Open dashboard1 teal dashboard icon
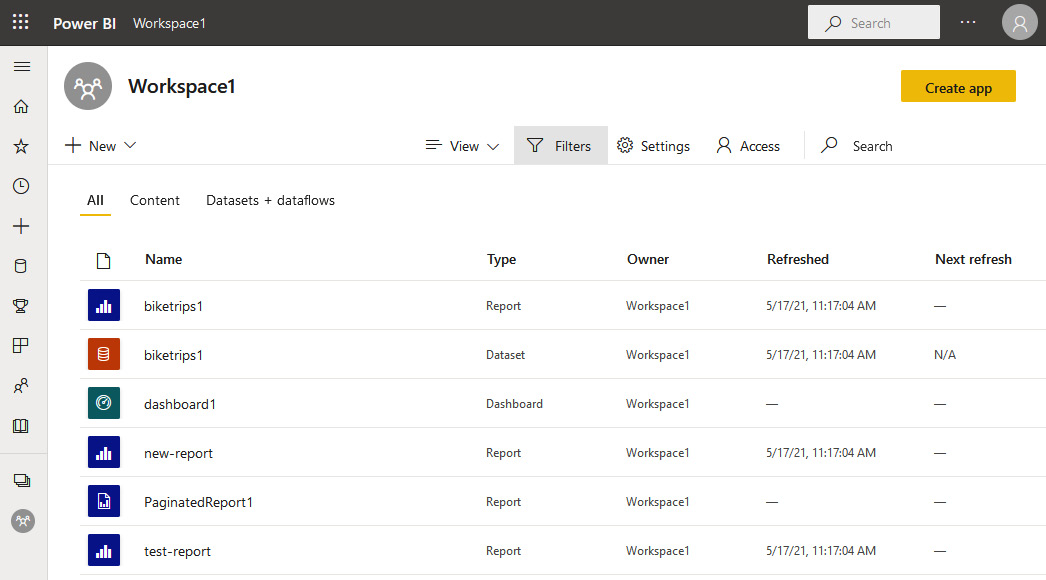 point(104,404)
